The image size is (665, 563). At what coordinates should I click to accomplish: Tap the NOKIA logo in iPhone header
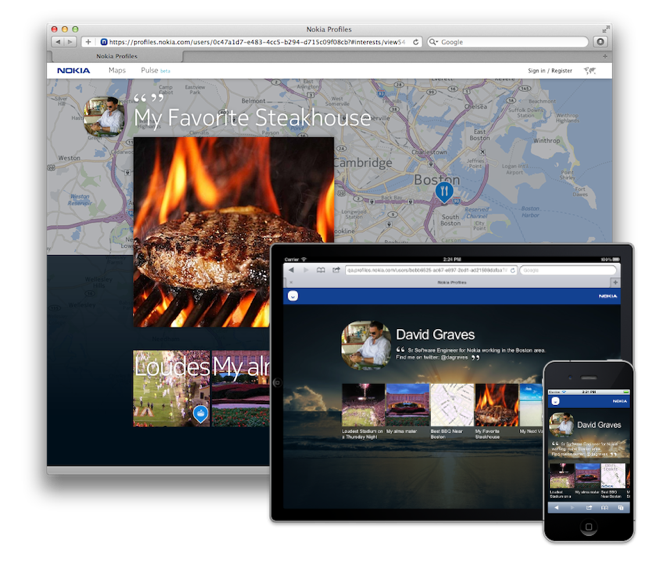tap(619, 401)
